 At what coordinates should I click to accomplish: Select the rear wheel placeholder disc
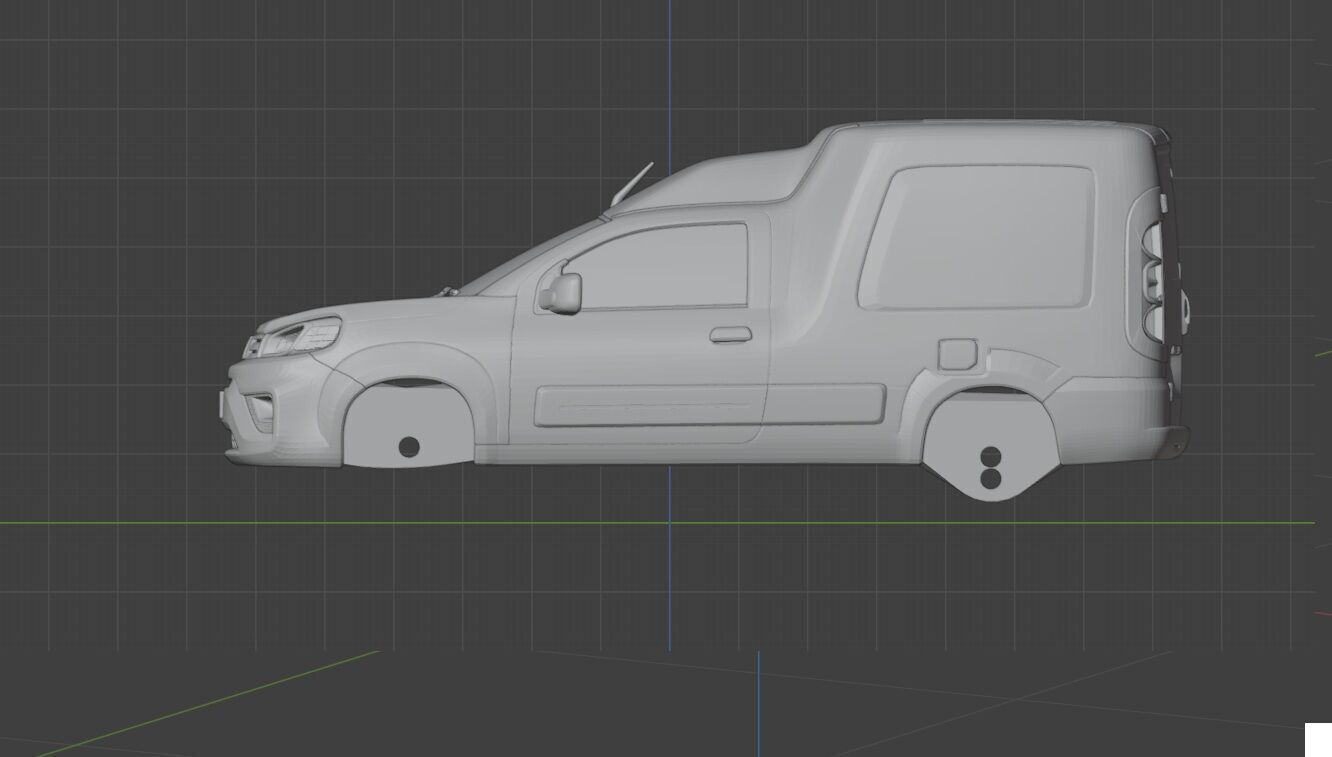[990, 446]
